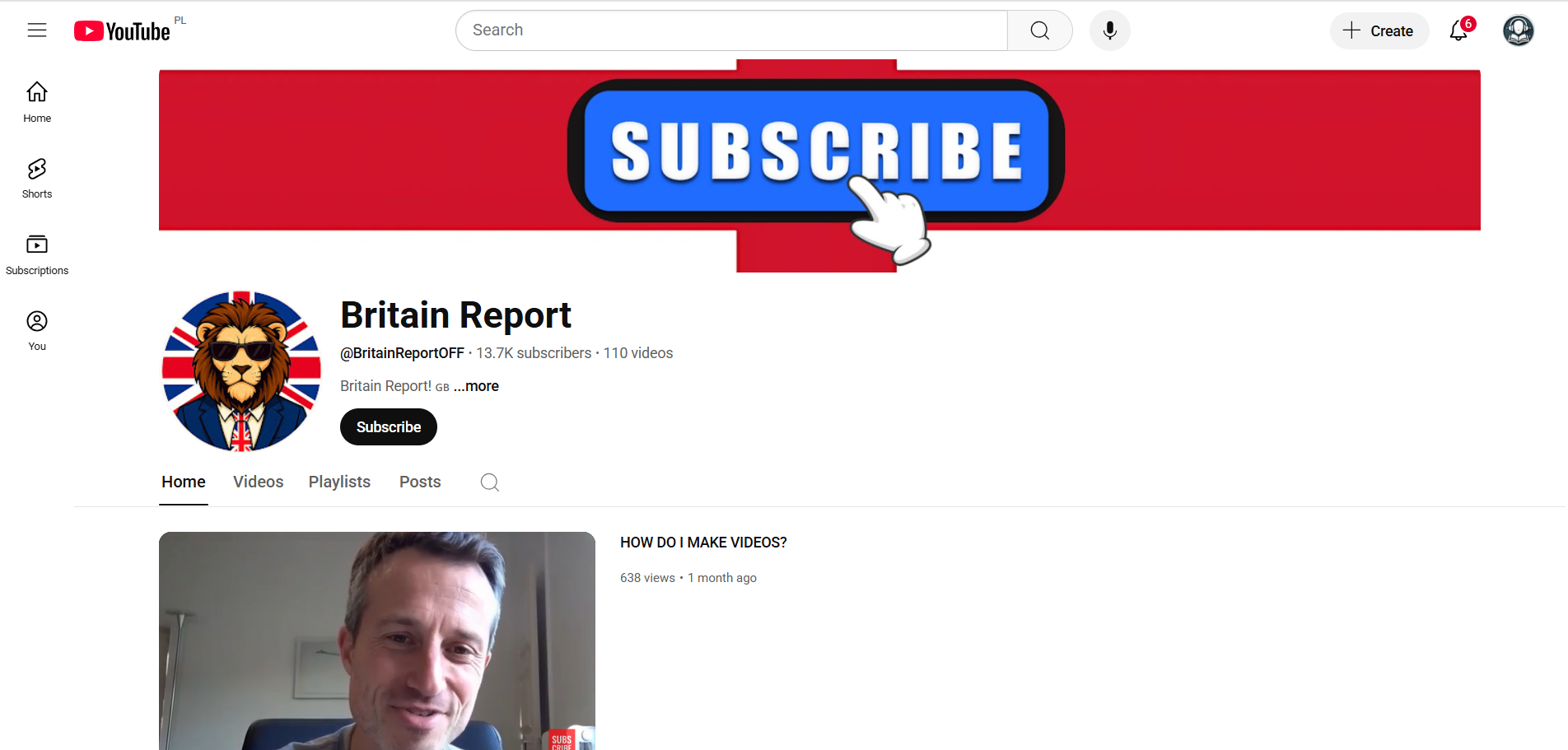Click the 110 videos count
The width and height of the screenshot is (1568, 750).
638,353
